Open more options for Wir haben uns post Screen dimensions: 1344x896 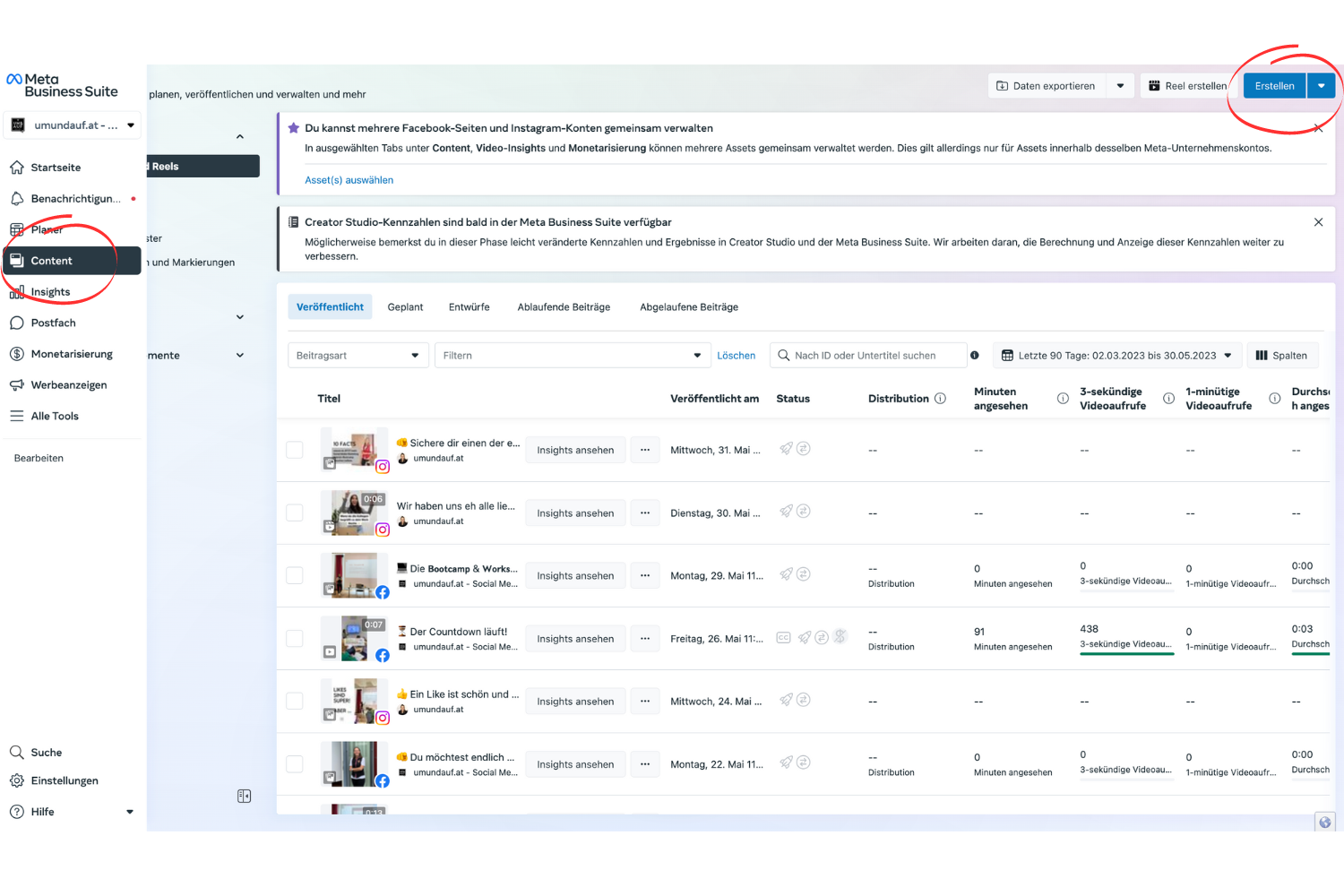click(x=645, y=513)
